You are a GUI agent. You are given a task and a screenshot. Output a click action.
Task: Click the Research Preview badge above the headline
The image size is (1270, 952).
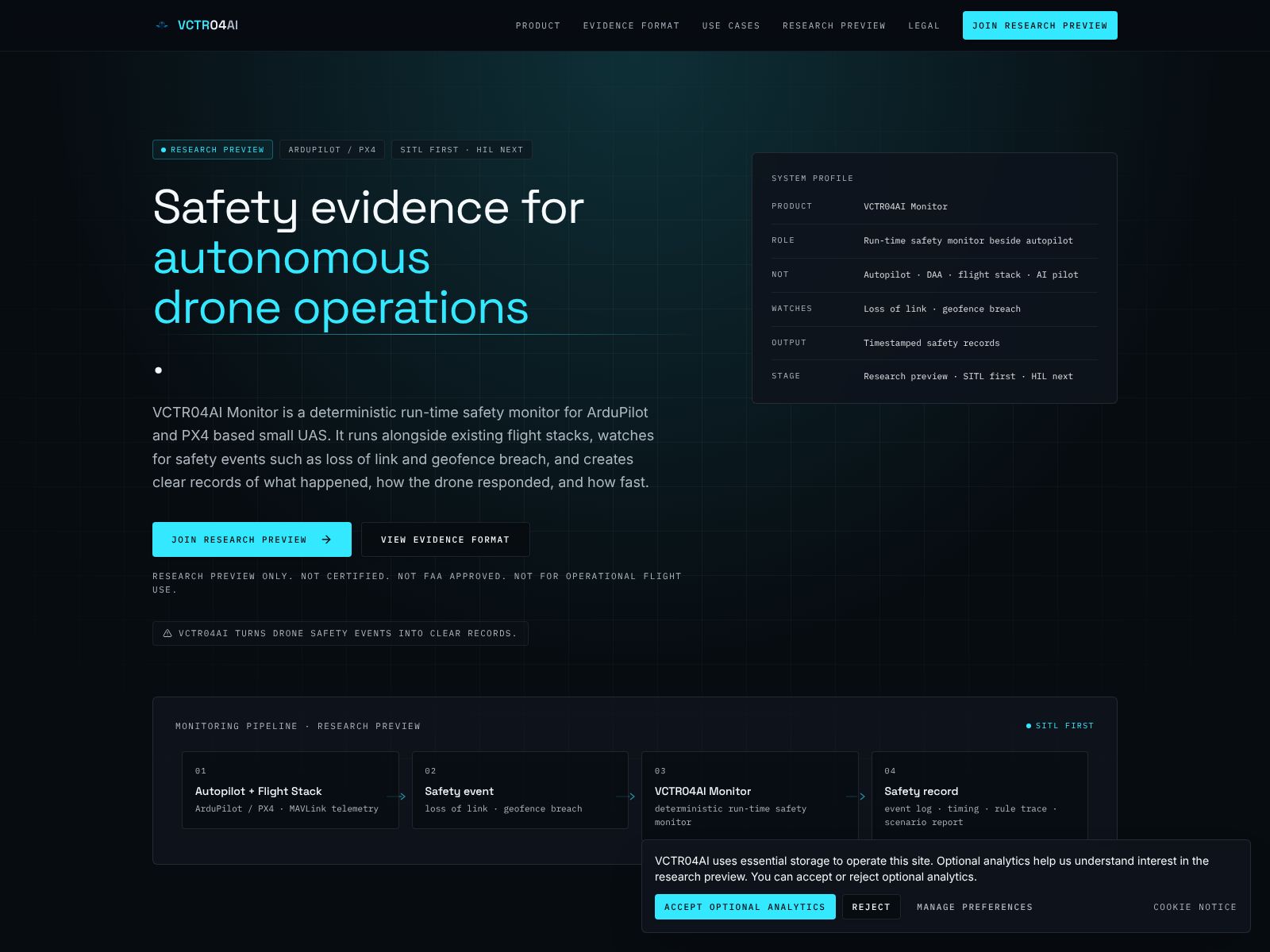tap(213, 150)
